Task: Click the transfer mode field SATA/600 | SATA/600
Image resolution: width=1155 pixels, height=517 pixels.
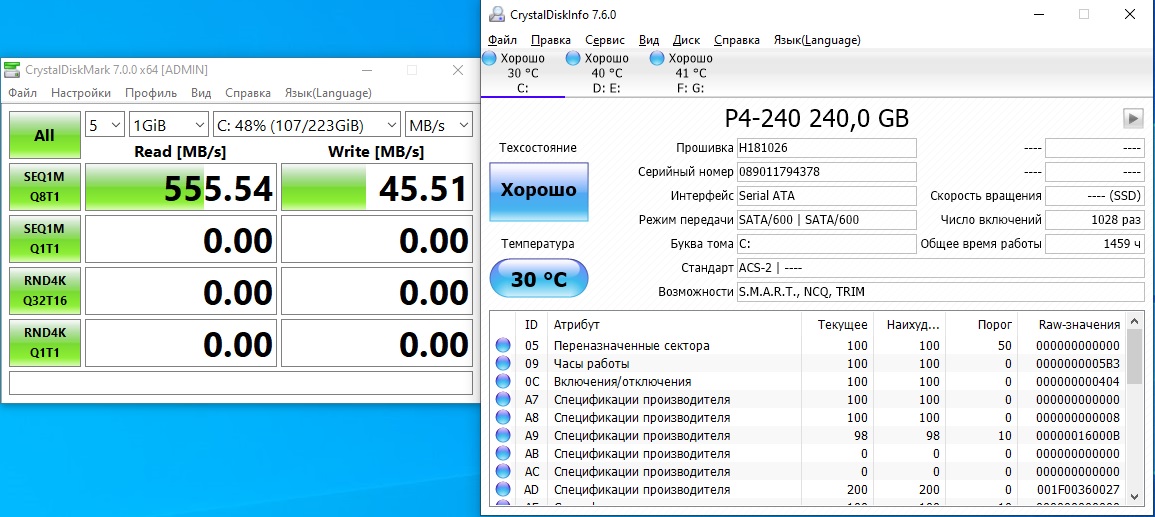Action: pos(826,219)
